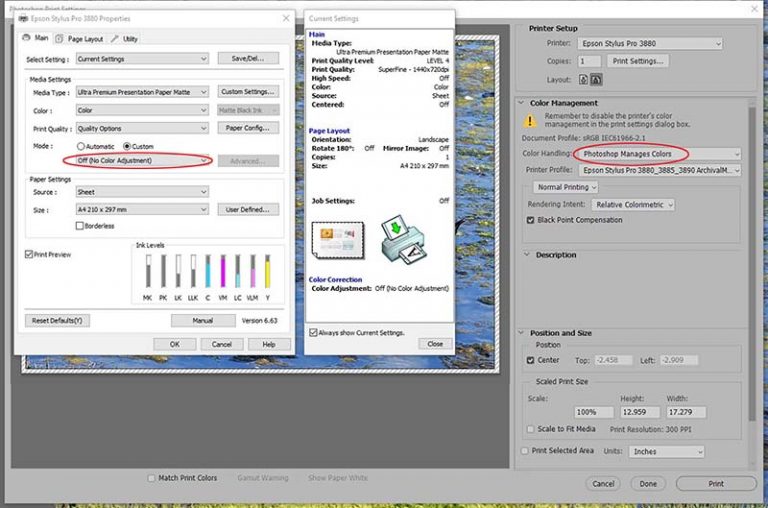
Task: Open the Print Quality dropdown
Action: point(142,128)
